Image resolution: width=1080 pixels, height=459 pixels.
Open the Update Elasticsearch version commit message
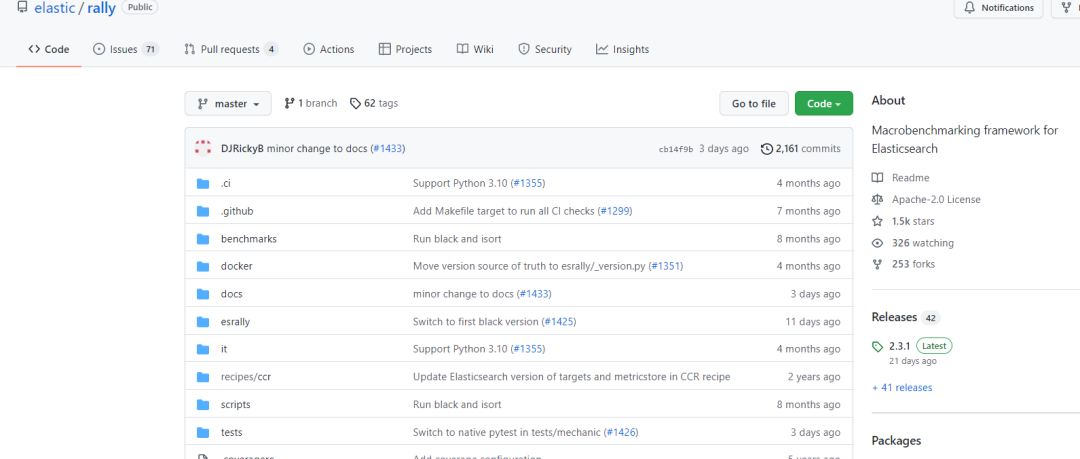click(x=571, y=377)
